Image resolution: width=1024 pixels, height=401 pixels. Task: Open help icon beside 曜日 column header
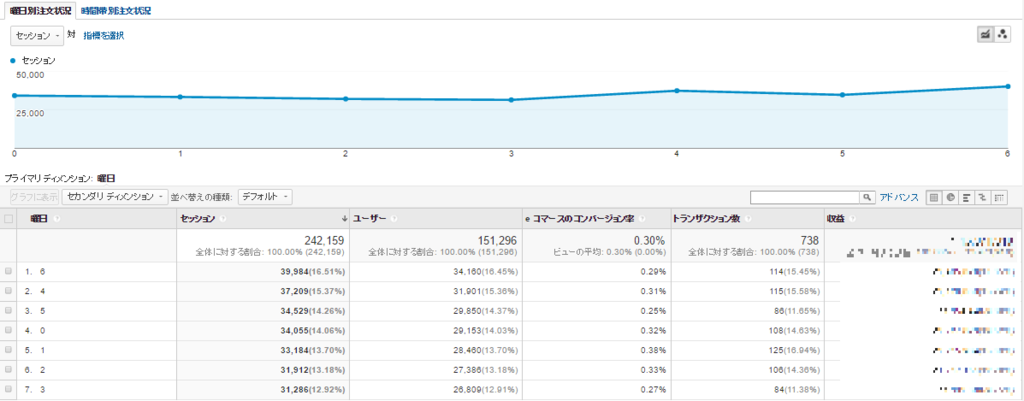pyautogui.click(x=56, y=219)
